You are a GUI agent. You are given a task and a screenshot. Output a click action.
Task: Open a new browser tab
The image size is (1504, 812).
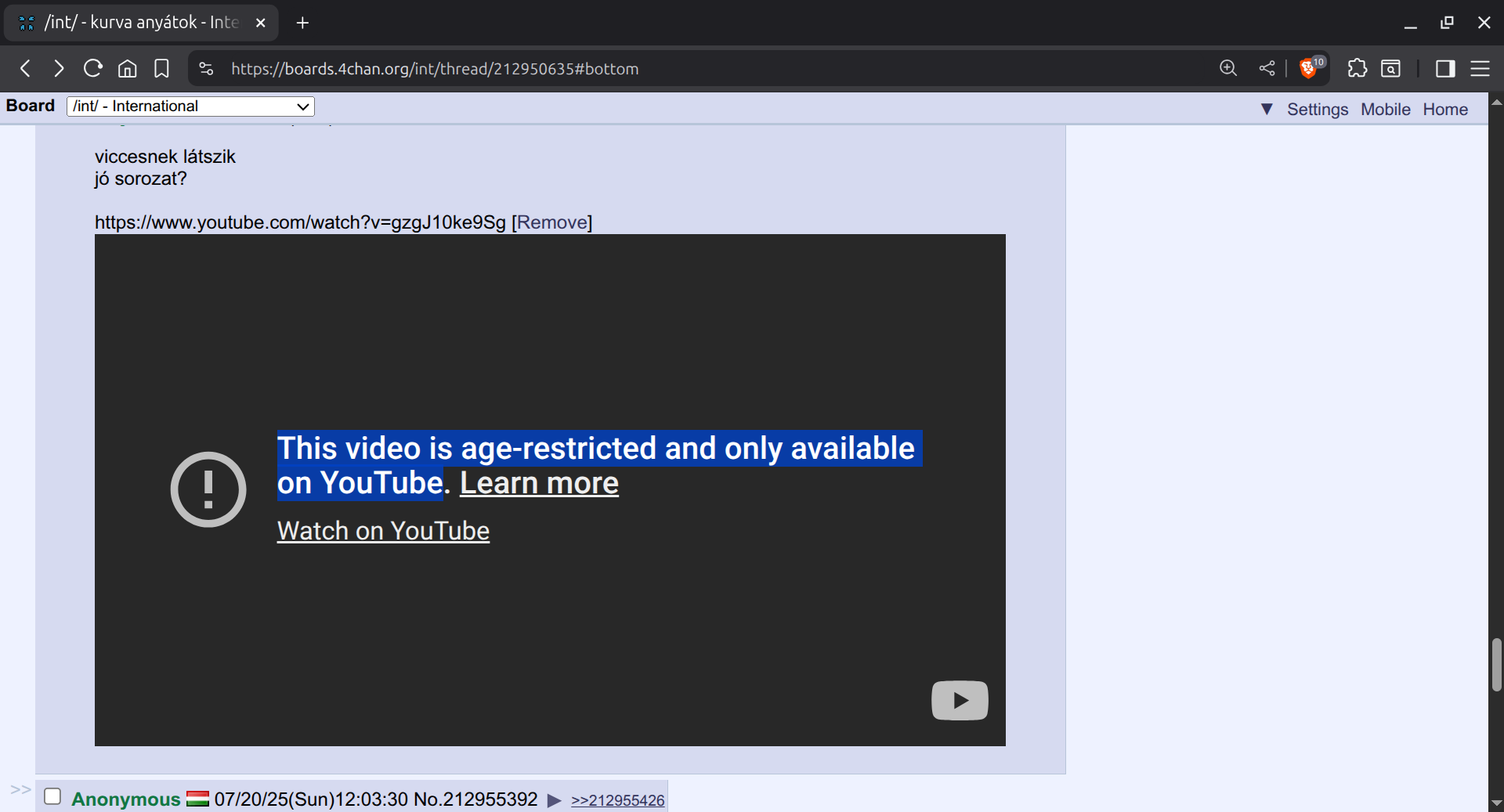coord(303,23)
